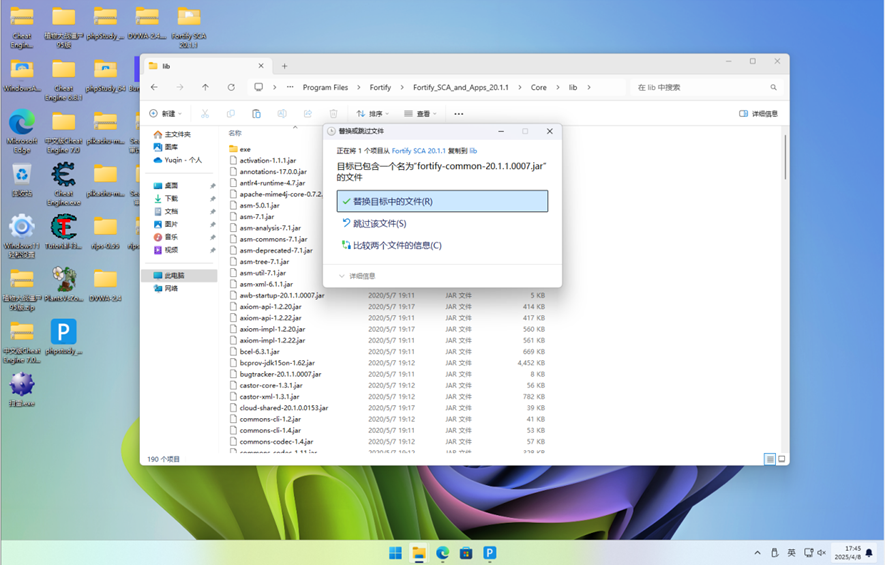The width and height of the screenshot is (885, 565).
Task: Choose Replace the file in the destination
Action: click(442, 201)
